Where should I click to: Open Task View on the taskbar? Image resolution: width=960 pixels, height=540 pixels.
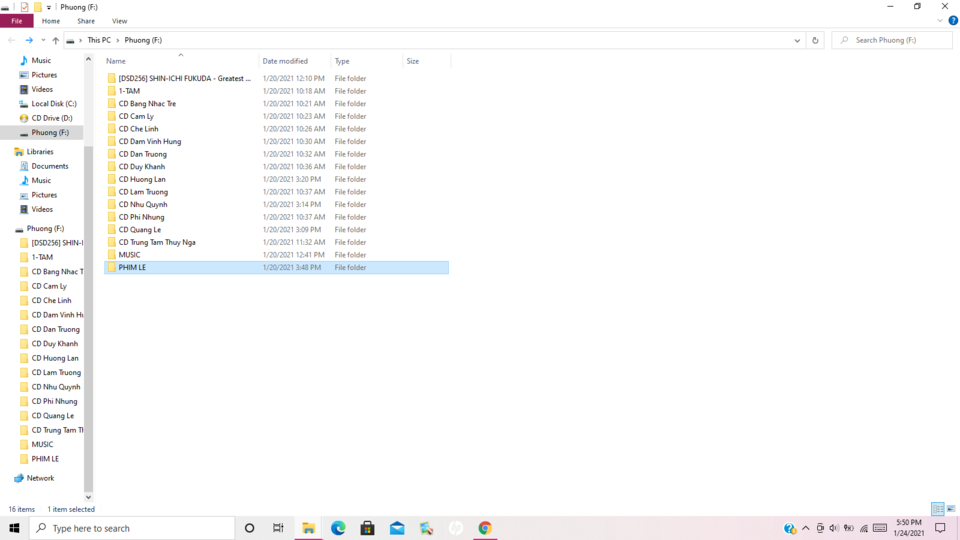pos(278,528)
